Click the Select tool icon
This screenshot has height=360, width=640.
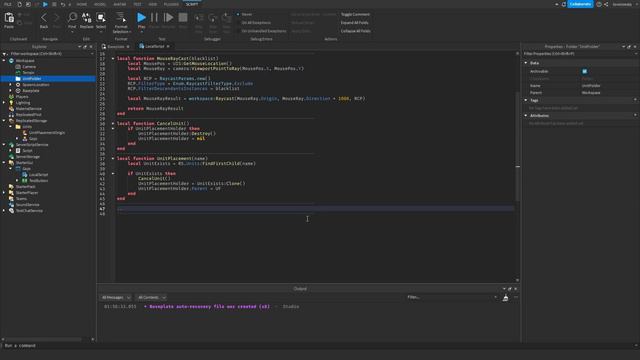pyautogui.click(x=101, y=19)
